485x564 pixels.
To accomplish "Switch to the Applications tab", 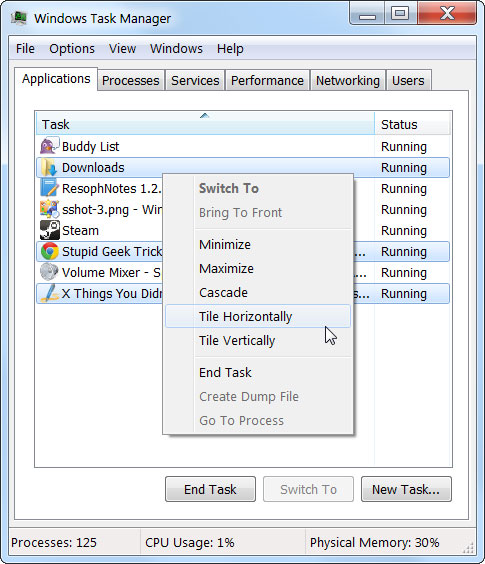I will click(56, 79).
